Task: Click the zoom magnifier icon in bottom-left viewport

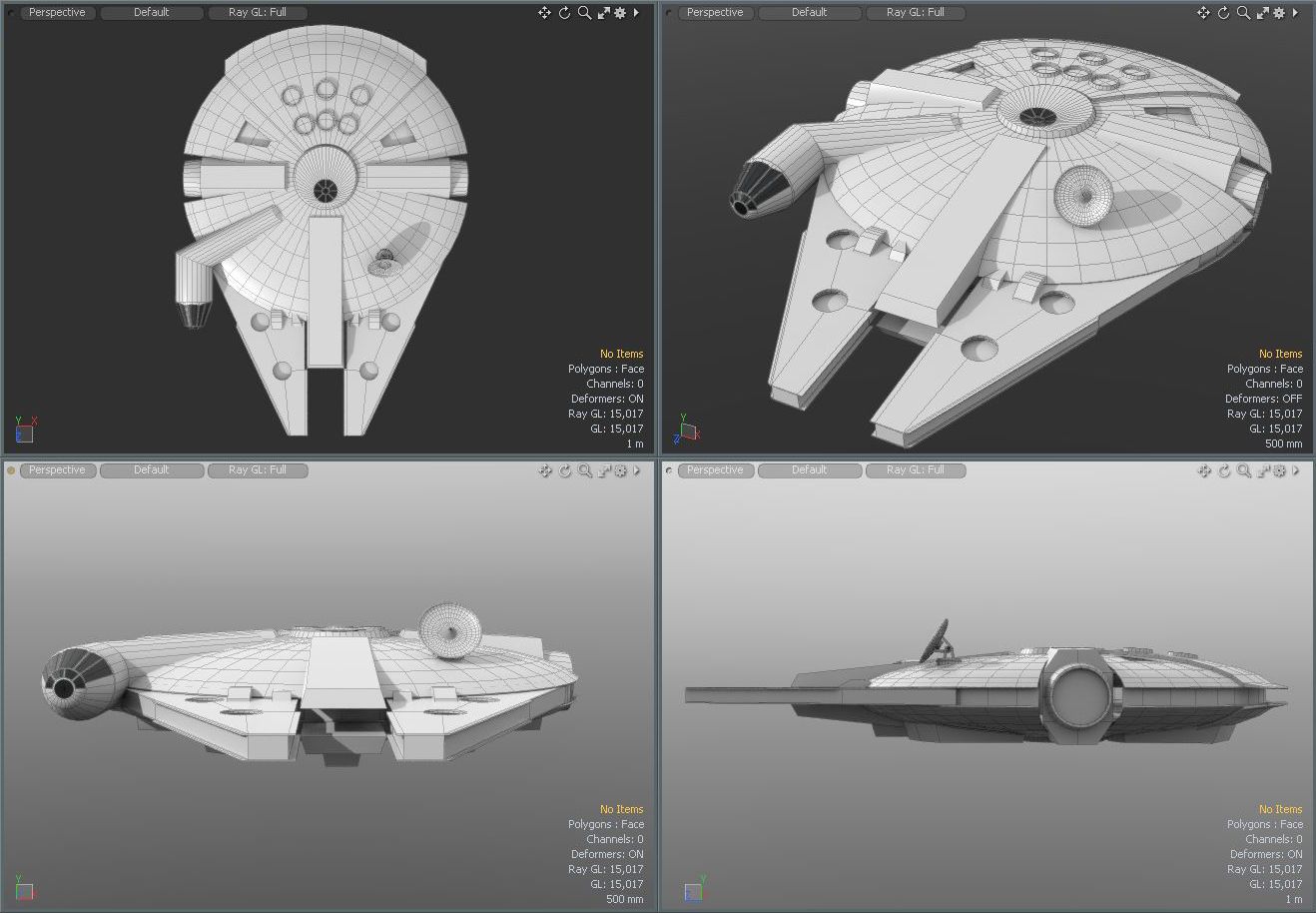Action: [x=585, y=470]
